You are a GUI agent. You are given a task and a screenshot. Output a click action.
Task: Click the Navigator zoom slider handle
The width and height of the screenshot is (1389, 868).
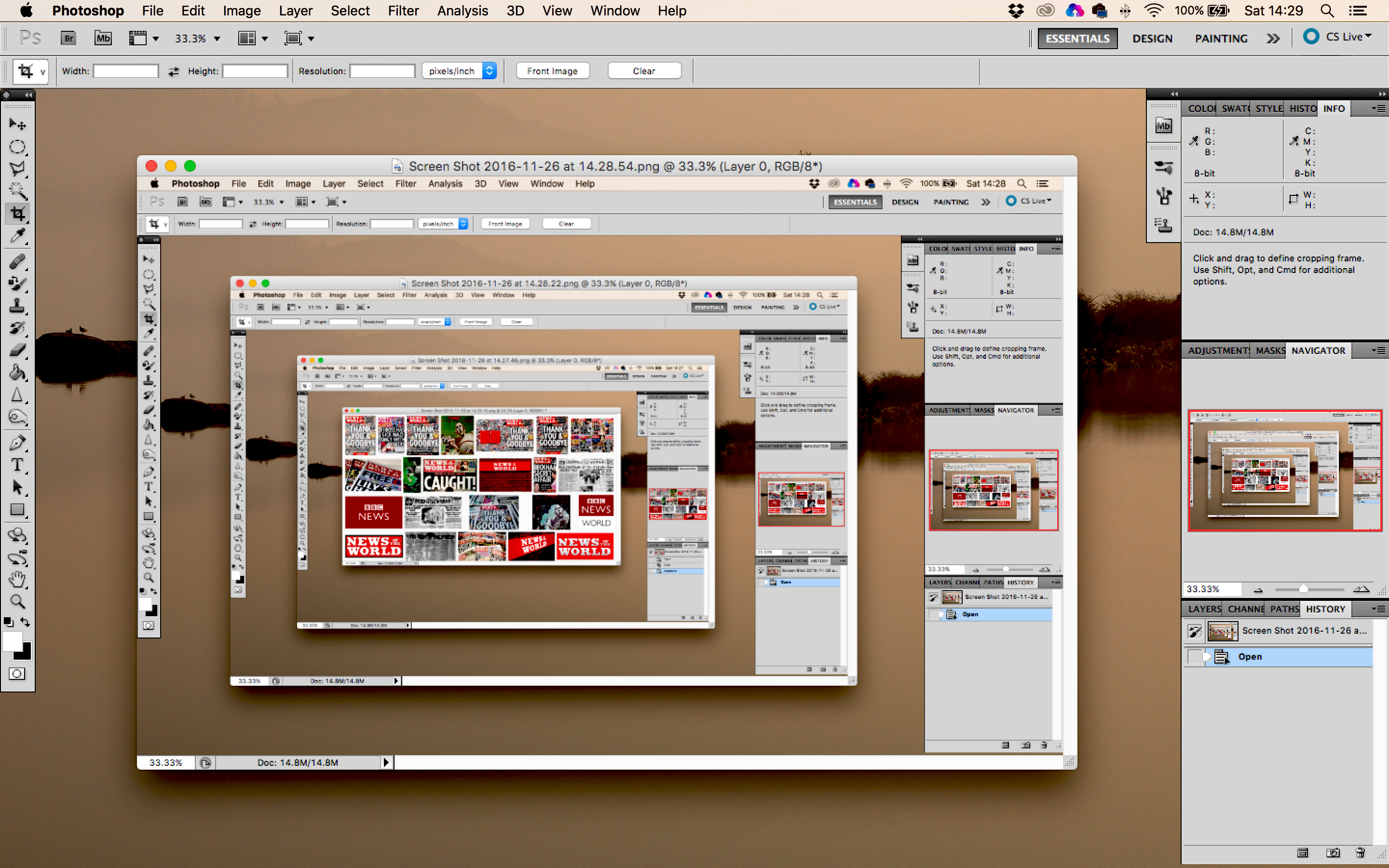1303,589
